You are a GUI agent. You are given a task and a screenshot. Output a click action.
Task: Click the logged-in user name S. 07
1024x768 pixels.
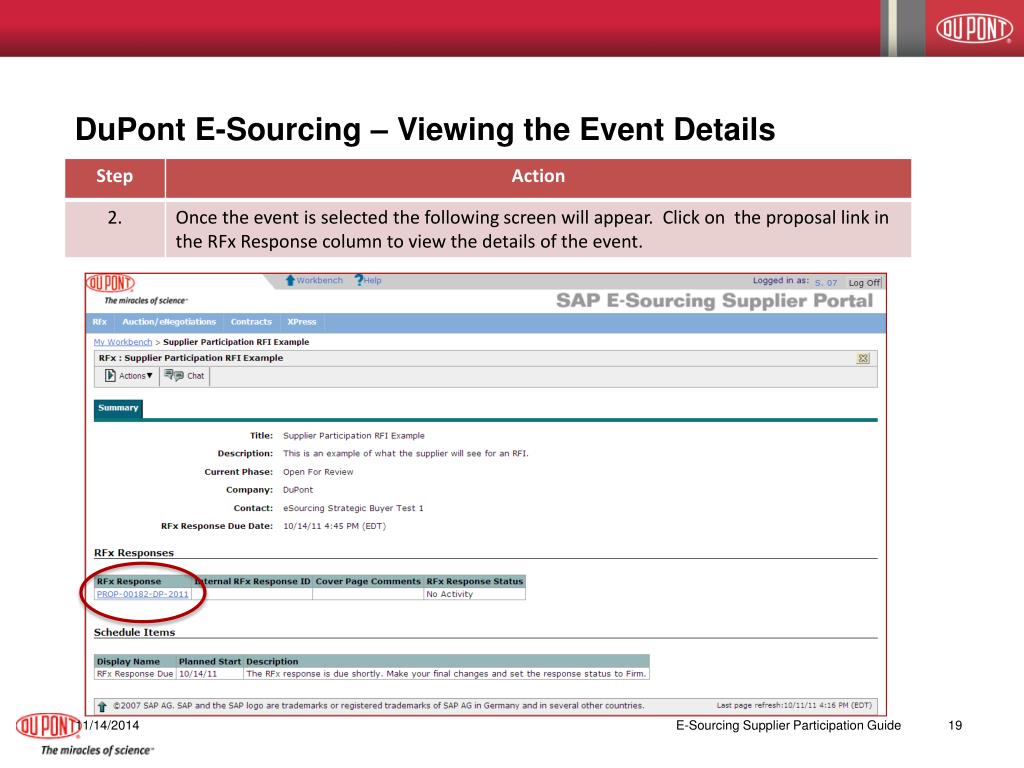click(826, 283)
